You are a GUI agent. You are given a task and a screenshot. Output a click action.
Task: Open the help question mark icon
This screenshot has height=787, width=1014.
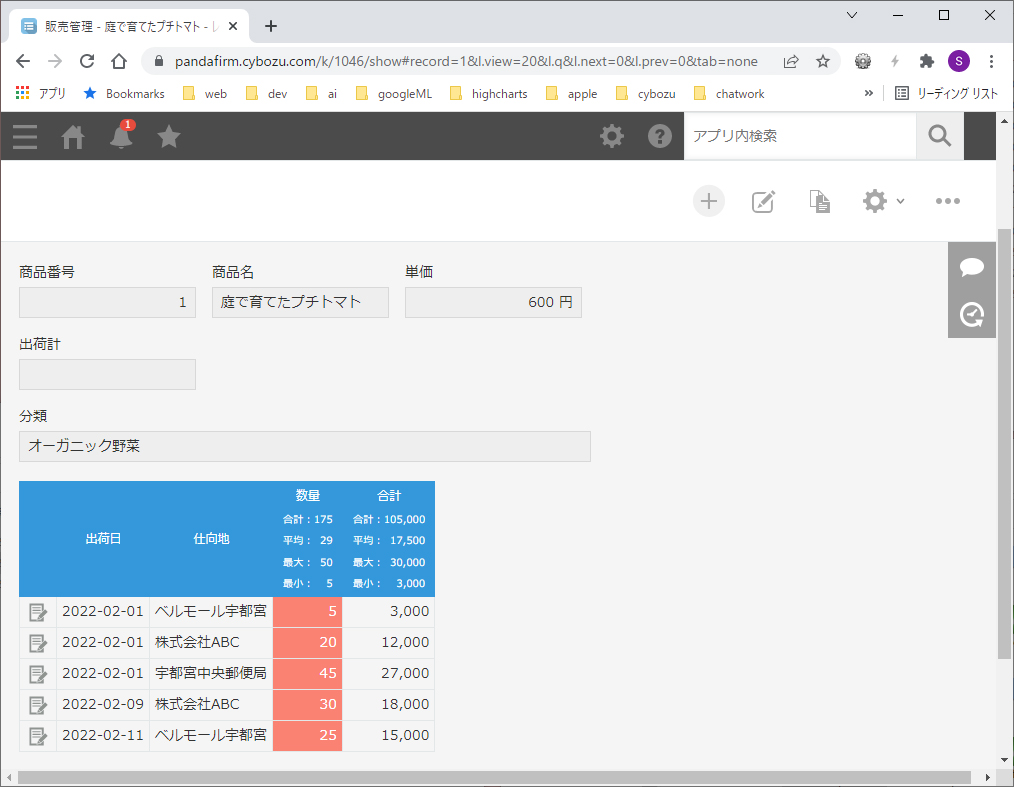(x=660, y=136)
